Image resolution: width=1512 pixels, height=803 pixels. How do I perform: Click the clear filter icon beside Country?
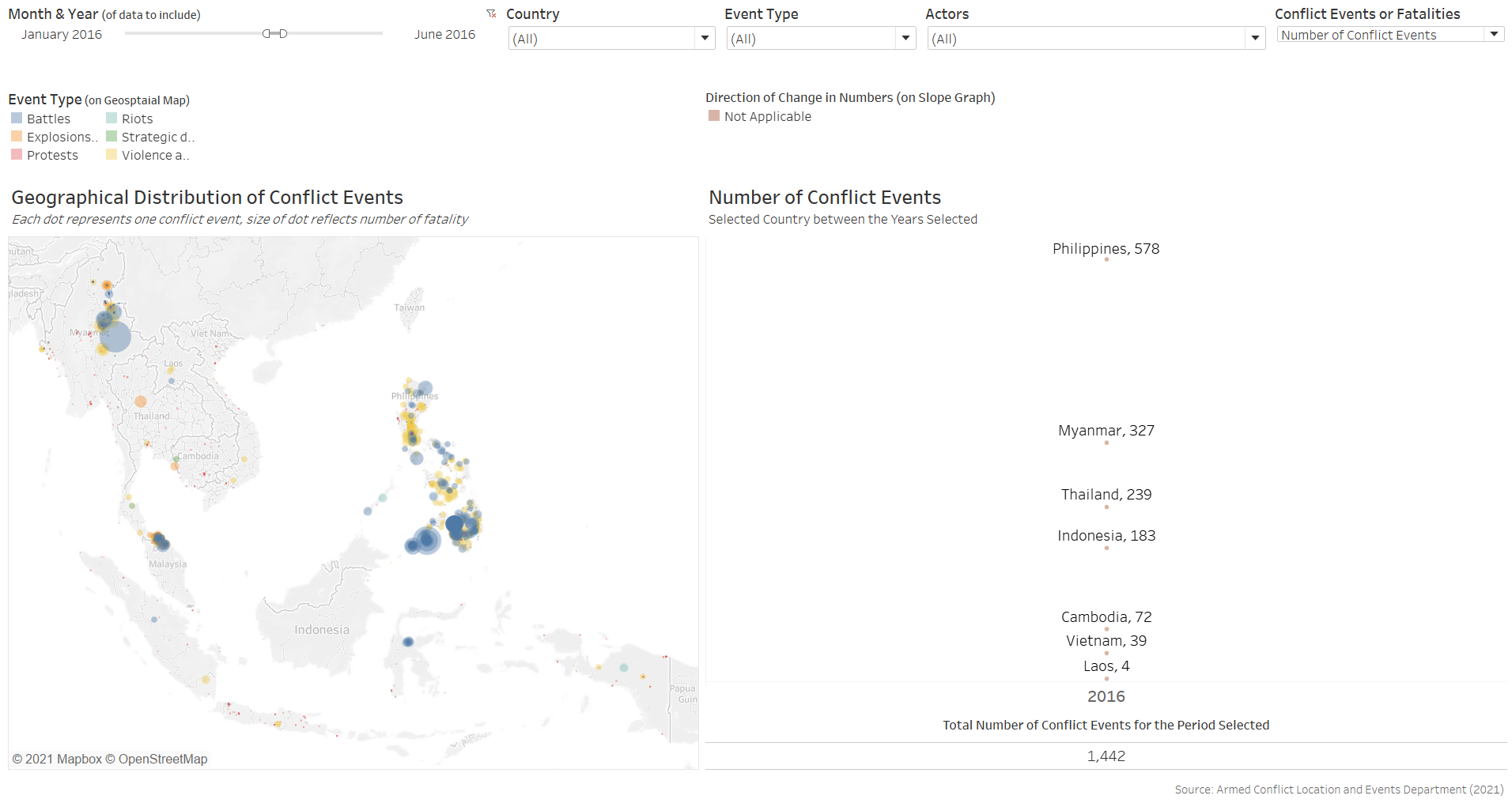coord(491,13)
